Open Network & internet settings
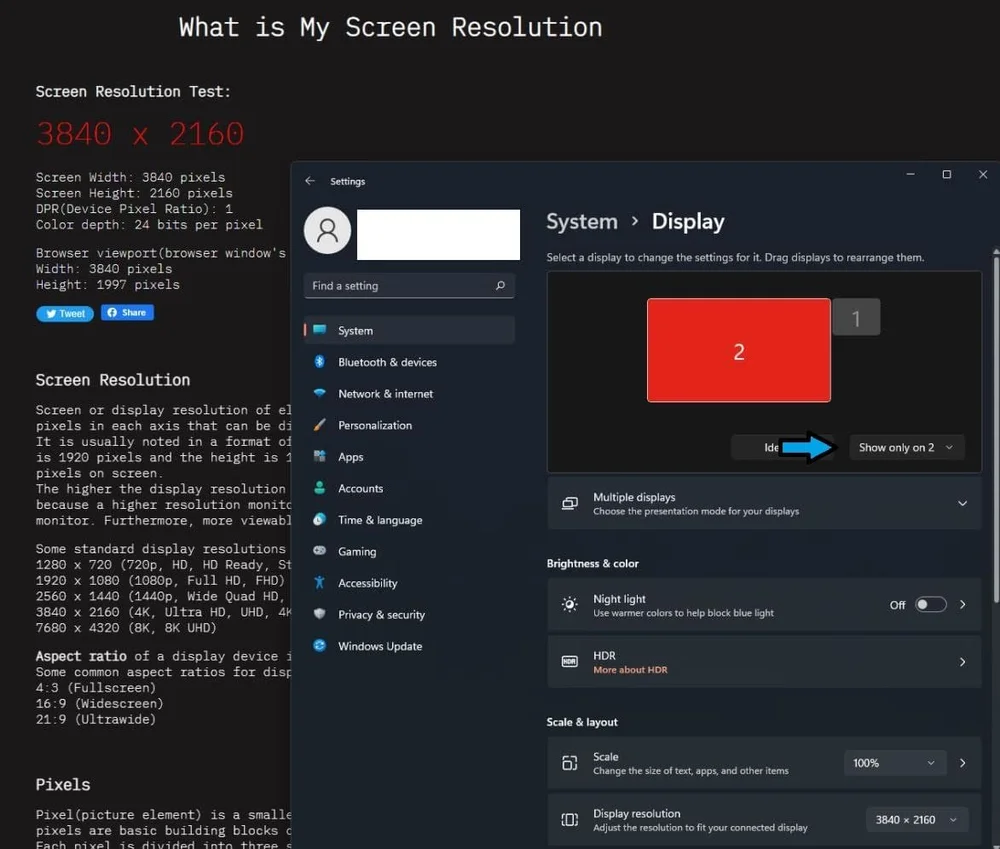This screenshot has width=1000, height=849. click(x=409, y=394)
